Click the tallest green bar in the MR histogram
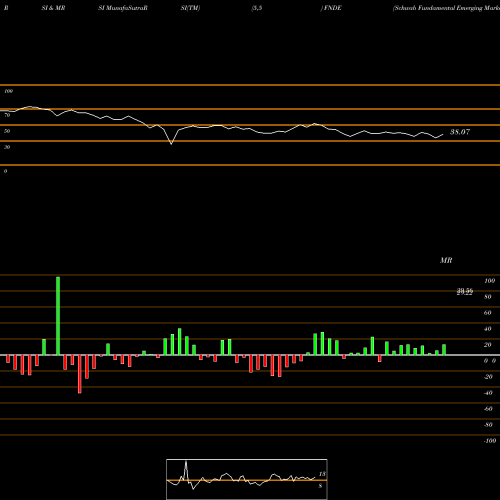The width and height of the screenshot is (500, 500). click(58, 316)
